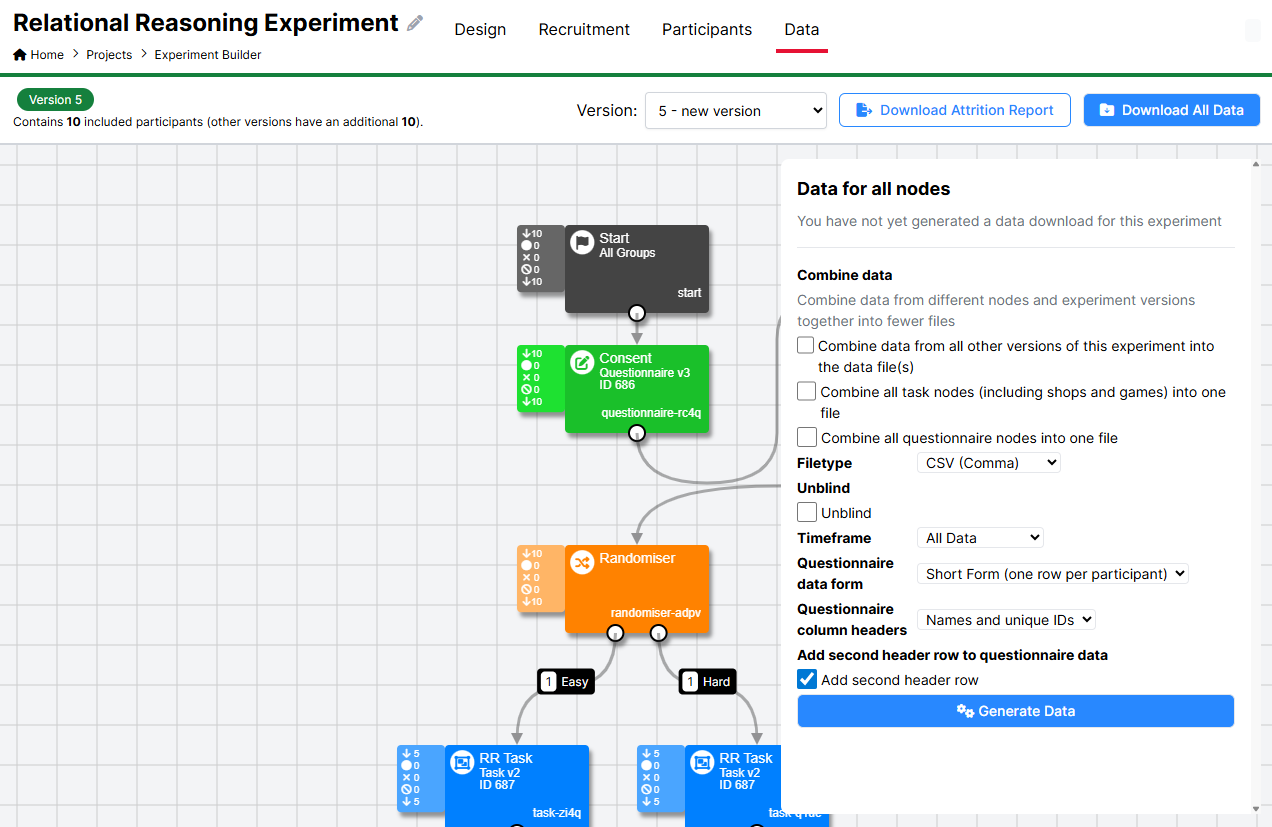
Task: Click the pencil icon to rename the experiment
Action: [415, 23]
